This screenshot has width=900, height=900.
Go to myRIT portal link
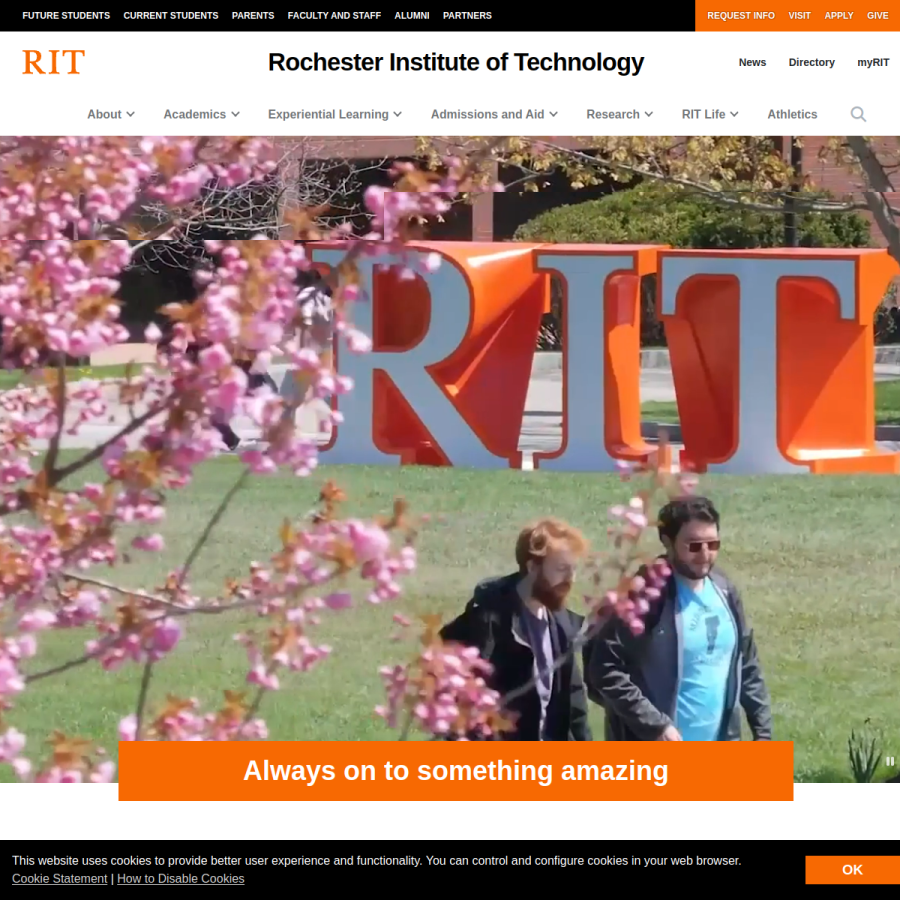[x=873, y=62]
